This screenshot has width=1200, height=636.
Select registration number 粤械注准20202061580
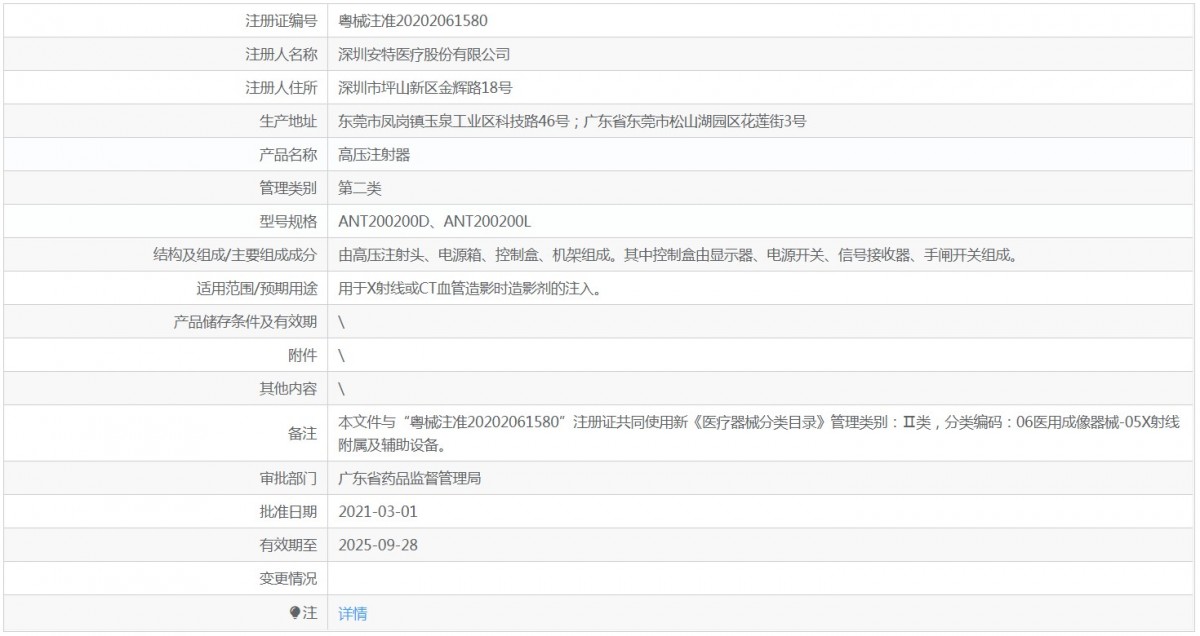click(x=414, y=20)
